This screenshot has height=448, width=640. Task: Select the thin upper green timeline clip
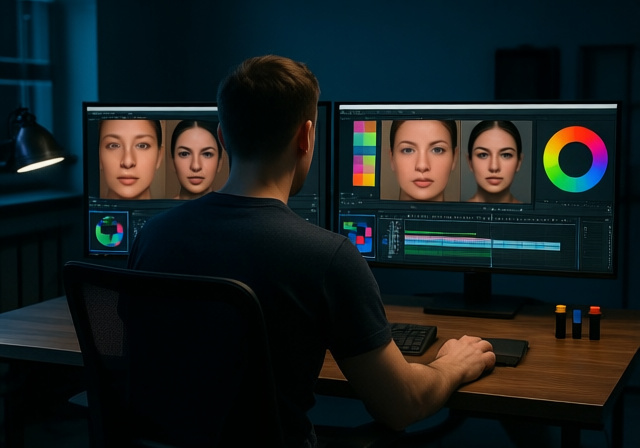[x=440, y=233]
